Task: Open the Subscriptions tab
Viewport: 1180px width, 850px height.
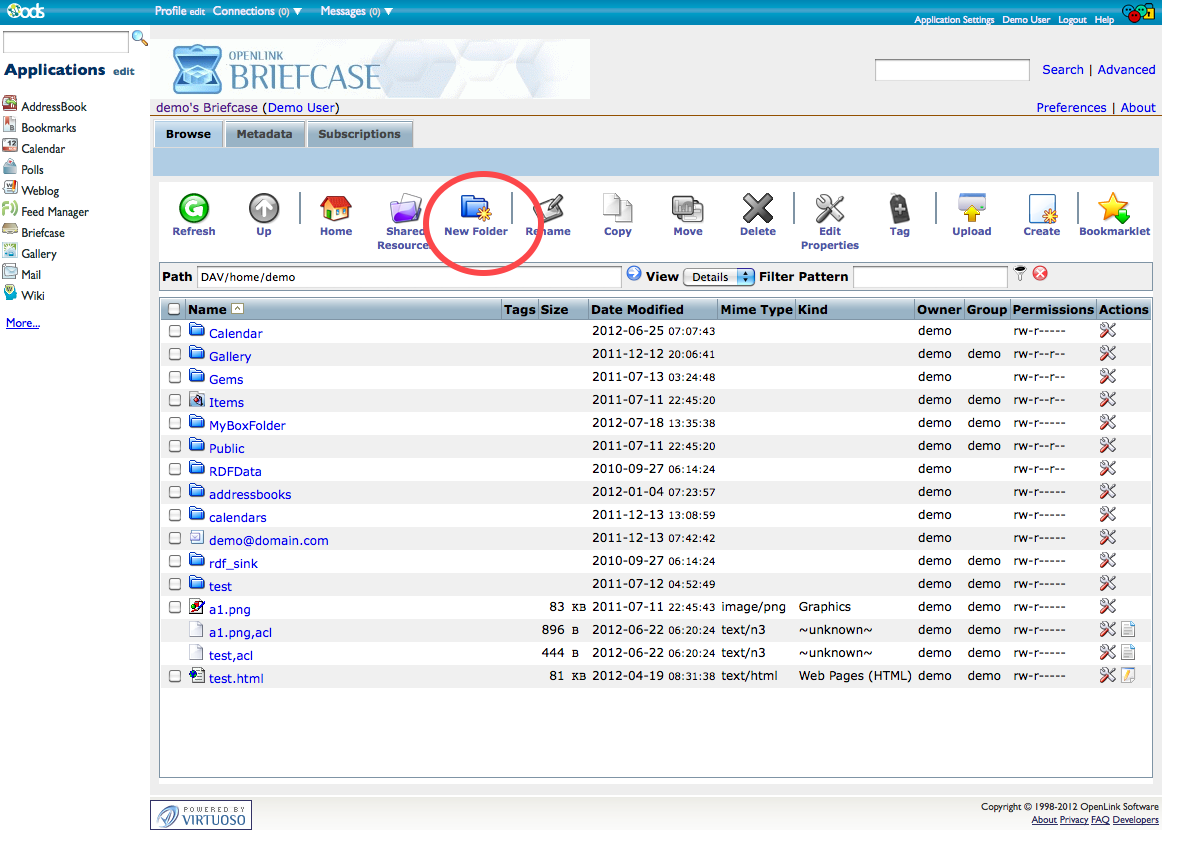Action: (359, 134)
